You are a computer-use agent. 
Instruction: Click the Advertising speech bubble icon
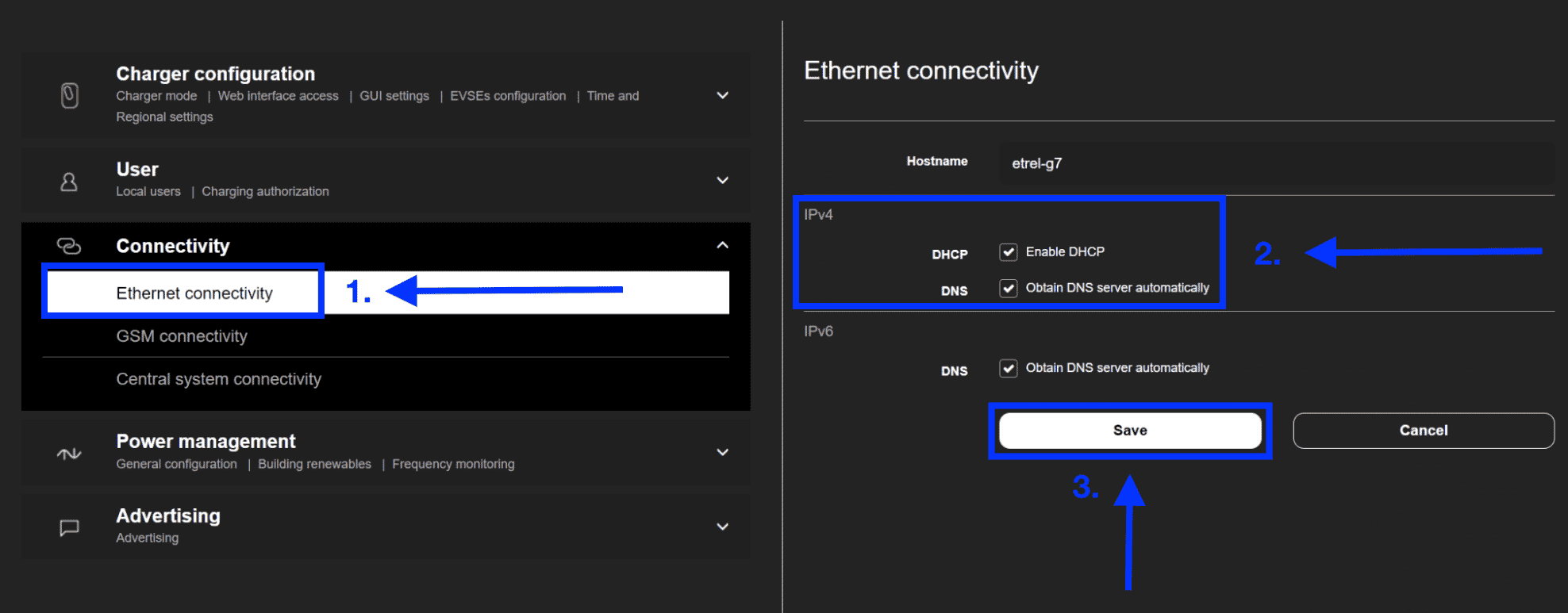coord(69,527)
